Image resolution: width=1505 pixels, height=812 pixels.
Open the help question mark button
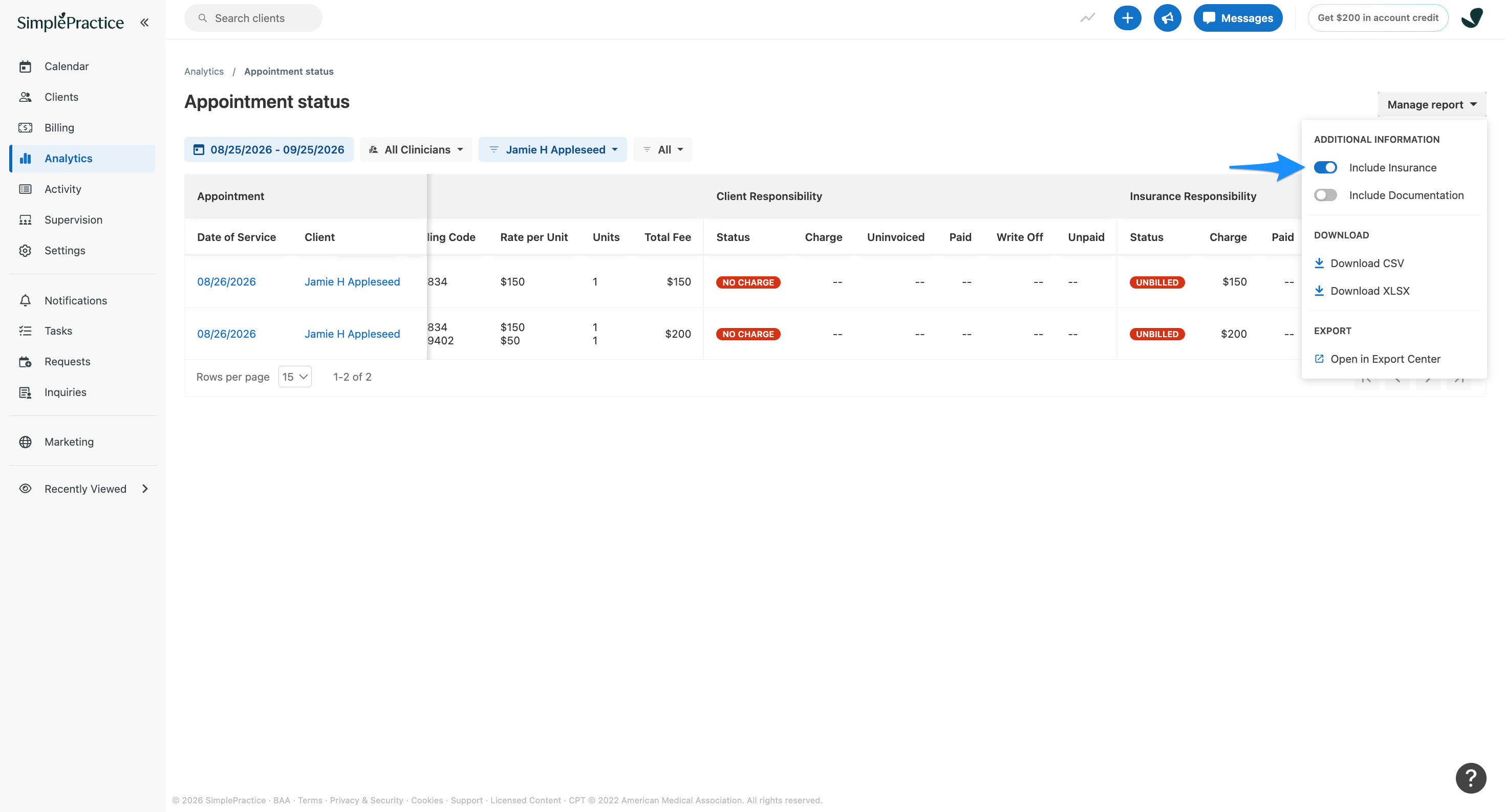(1471, 778)
